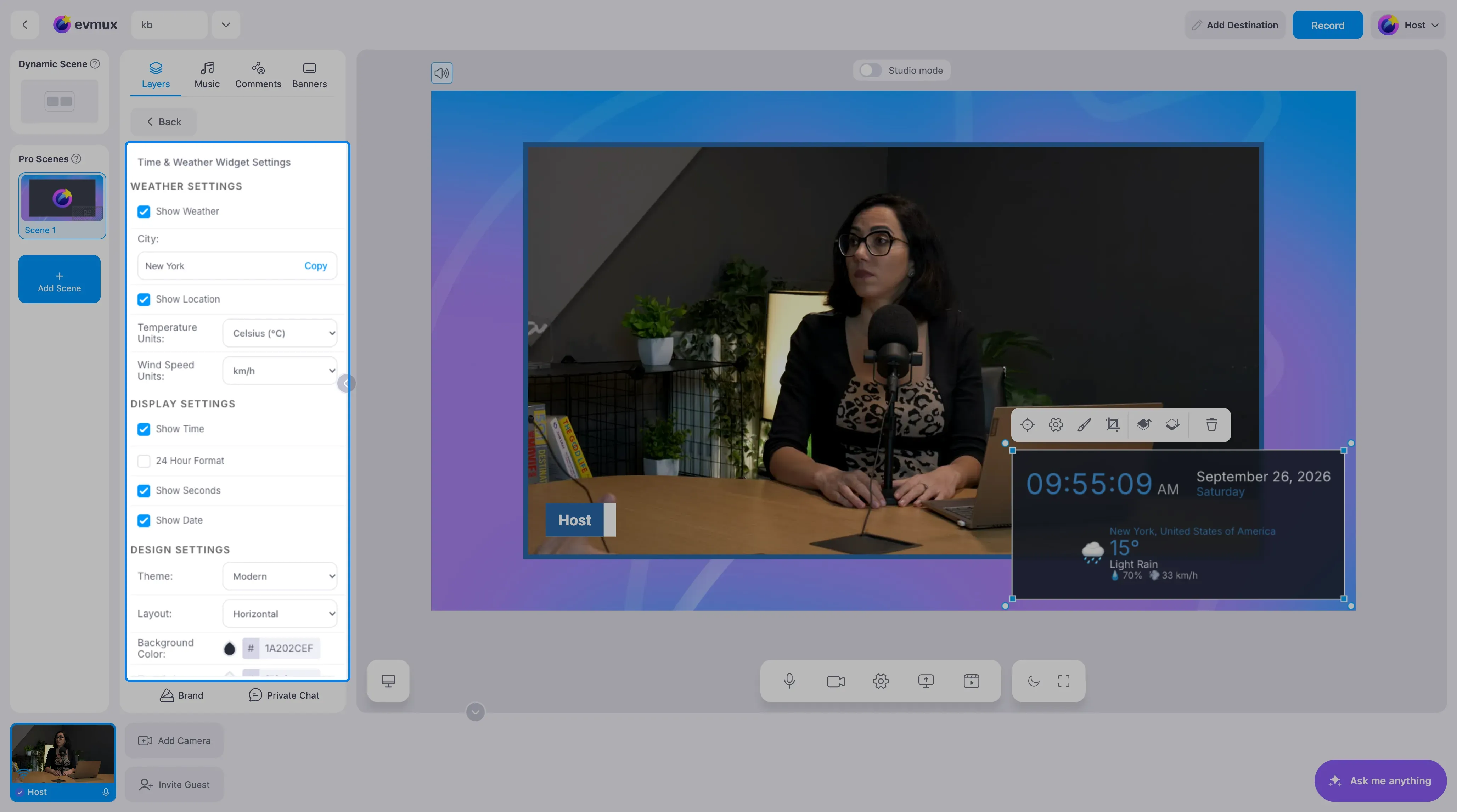Bring widget layer forward icon
1457x812 pixels.
click(x=1144, y=425)
